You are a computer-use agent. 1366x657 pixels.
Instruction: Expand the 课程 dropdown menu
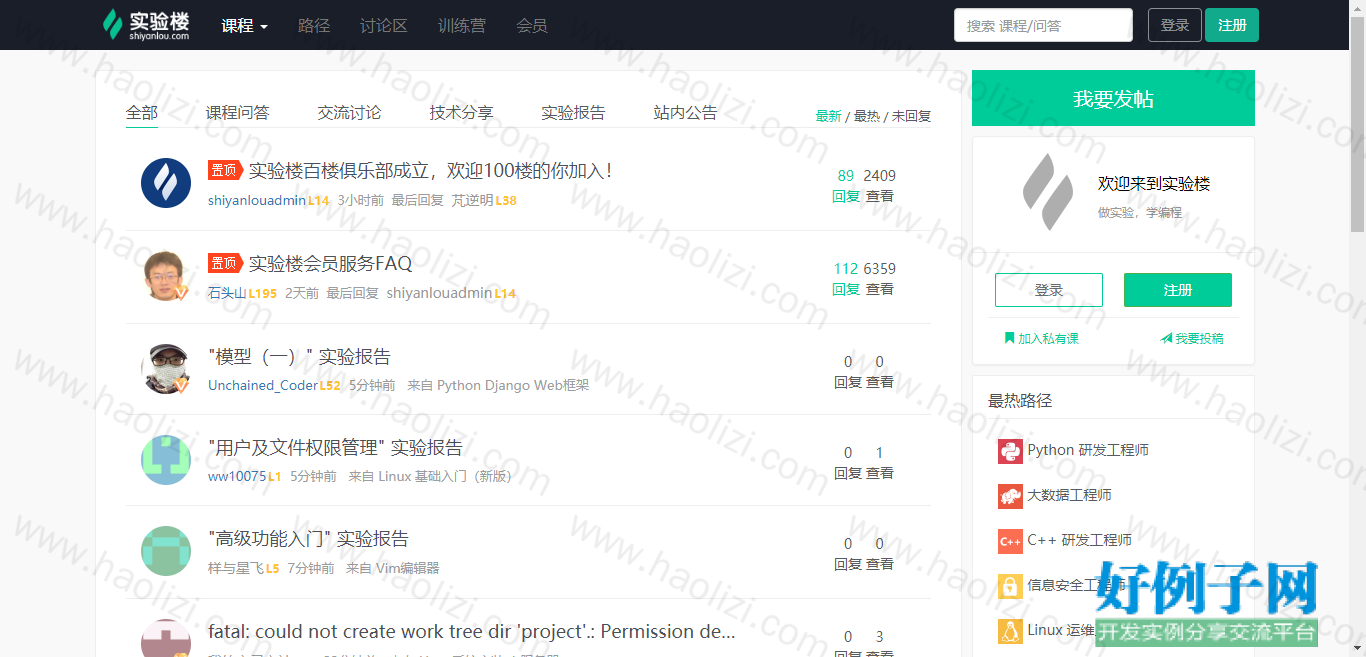pyautogui.click(x=245, y=26)
